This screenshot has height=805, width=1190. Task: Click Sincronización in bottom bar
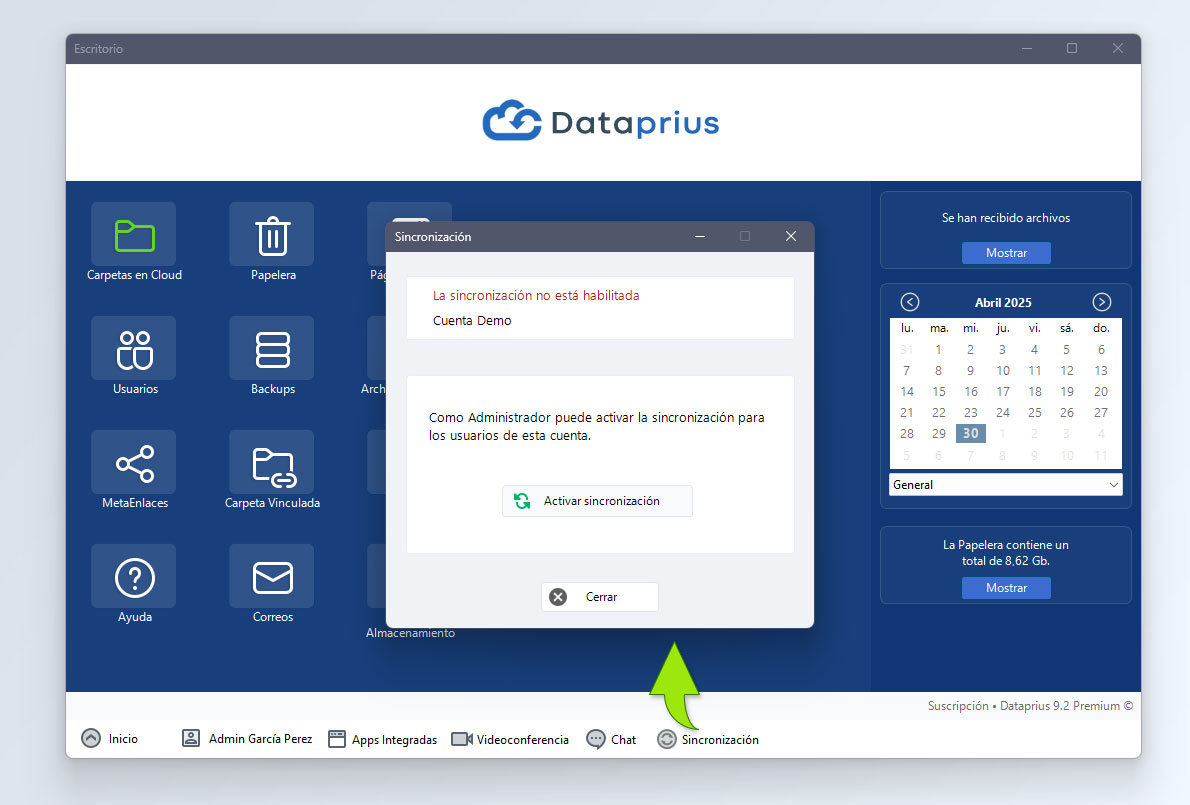pos(707,739)
